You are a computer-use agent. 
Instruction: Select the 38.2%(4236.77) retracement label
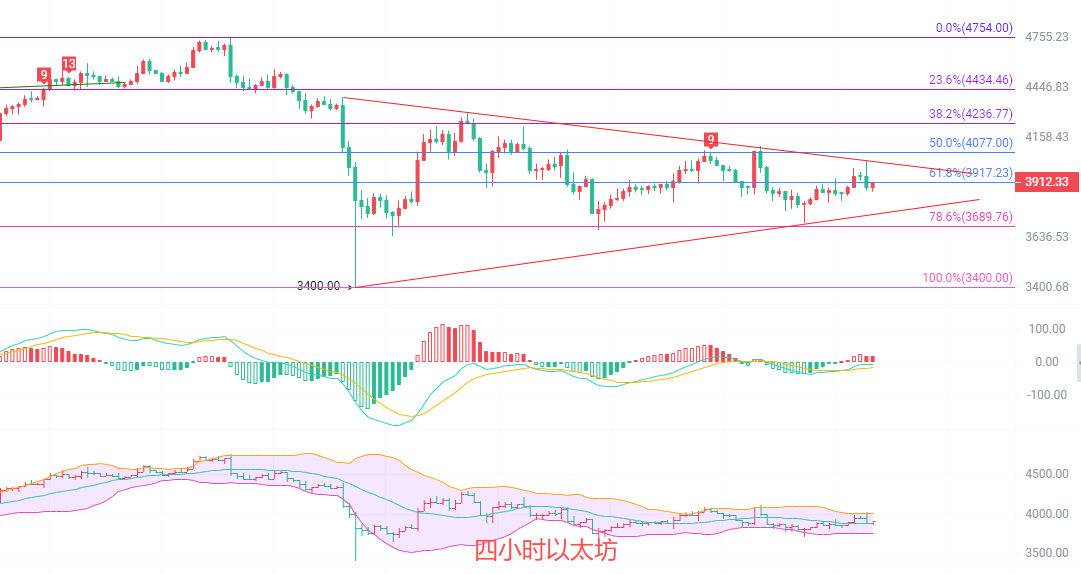pyautogui.click(x=969, y=114)
